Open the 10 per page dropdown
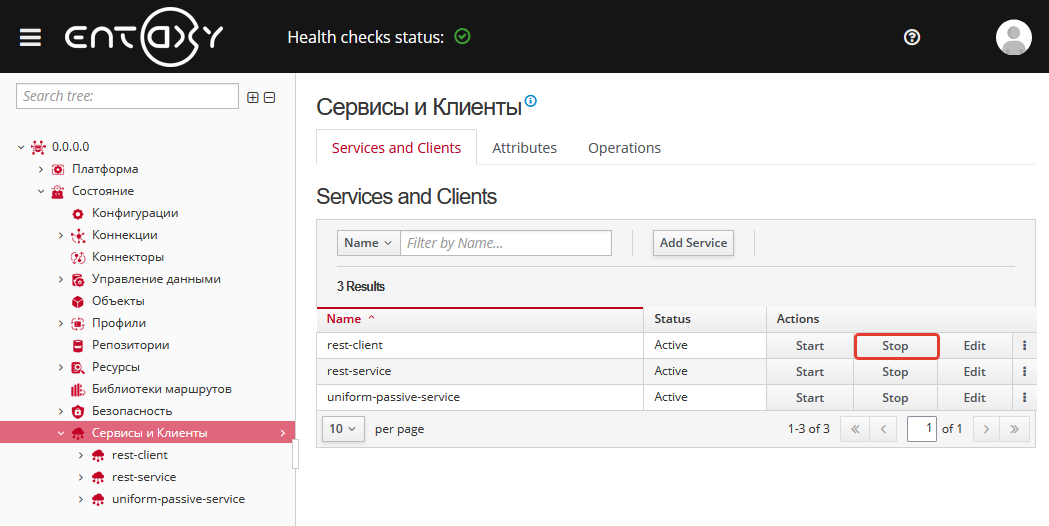 [342, 429]
